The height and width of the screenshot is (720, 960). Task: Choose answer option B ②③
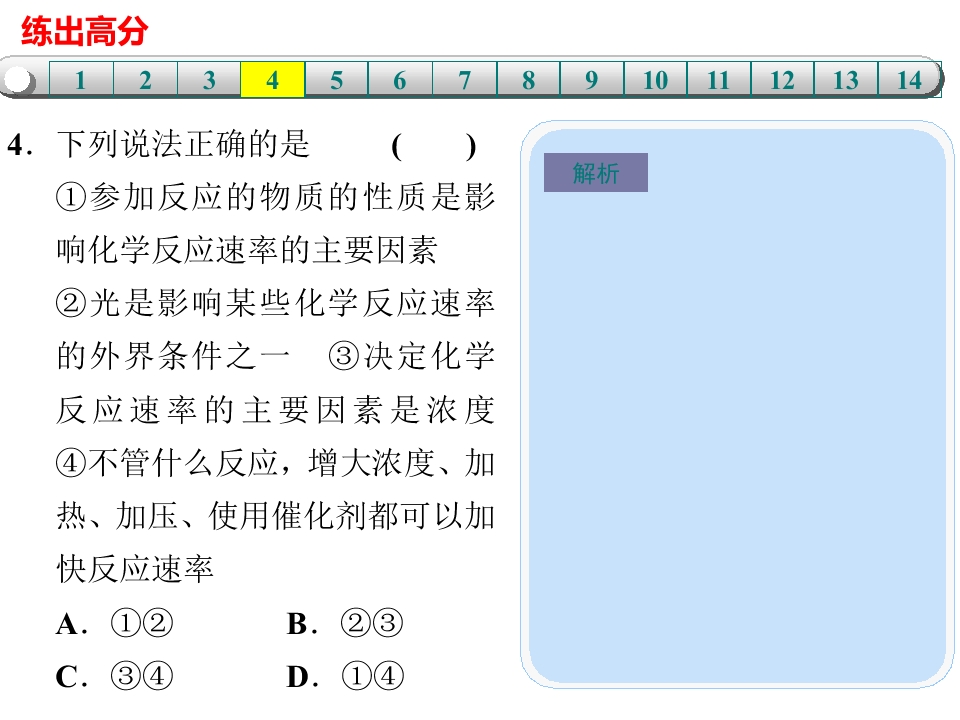click(x=345, y=624)
